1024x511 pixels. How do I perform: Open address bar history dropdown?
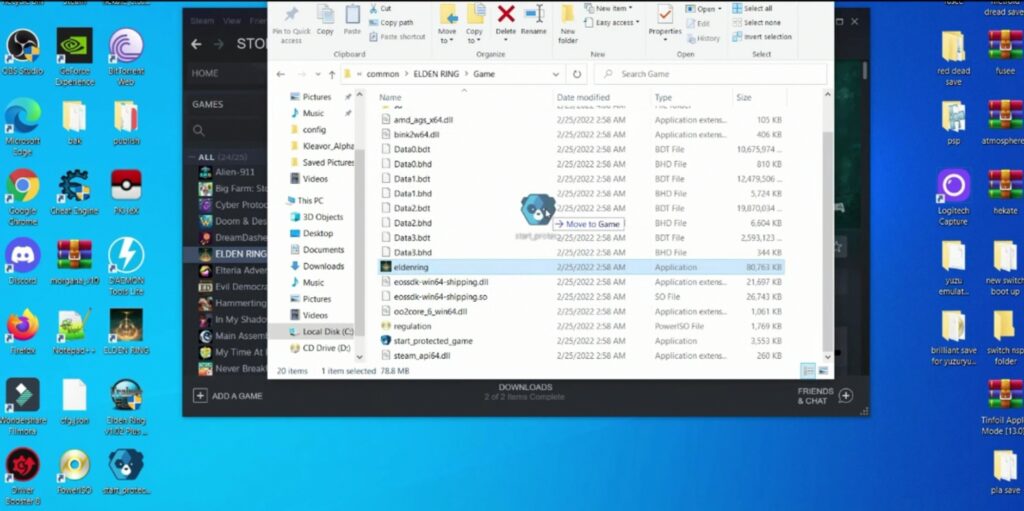(555, 74)
